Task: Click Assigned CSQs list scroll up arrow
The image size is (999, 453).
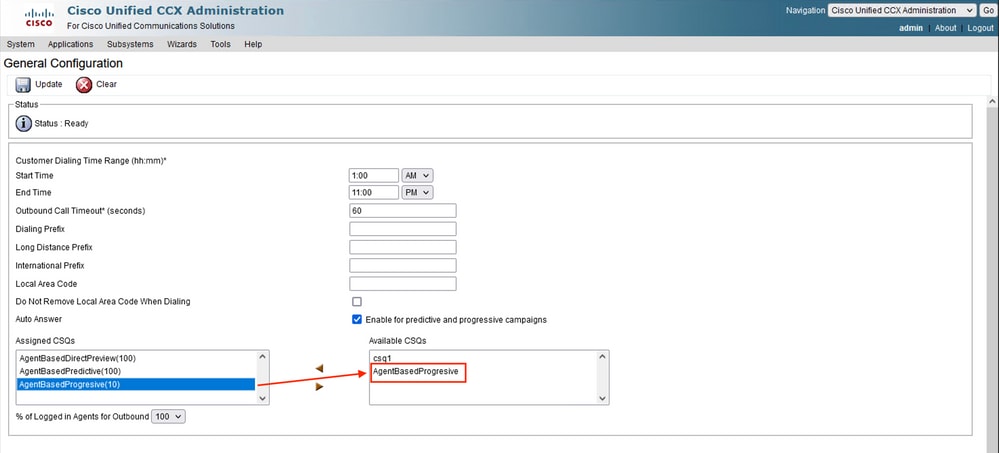Action: point(262,357)
